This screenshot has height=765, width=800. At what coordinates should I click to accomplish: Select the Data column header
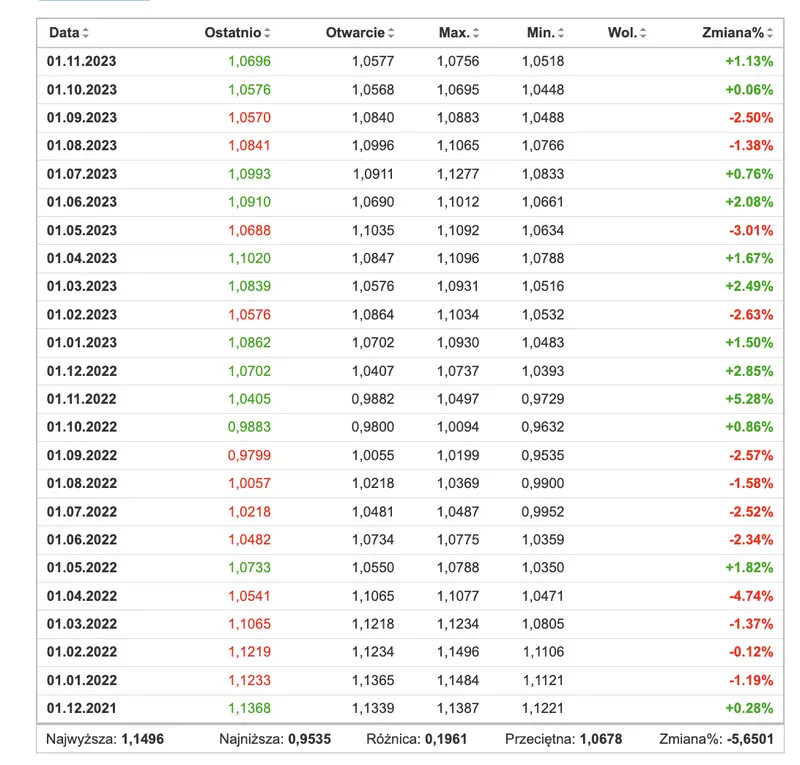tap(64, 33)
